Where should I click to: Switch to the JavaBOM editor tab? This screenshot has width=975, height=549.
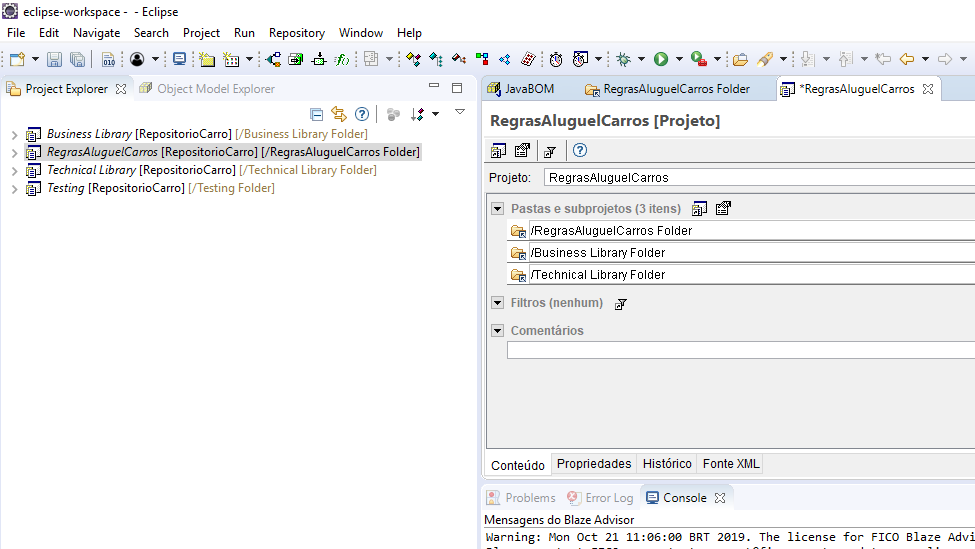tap(521, 89)
